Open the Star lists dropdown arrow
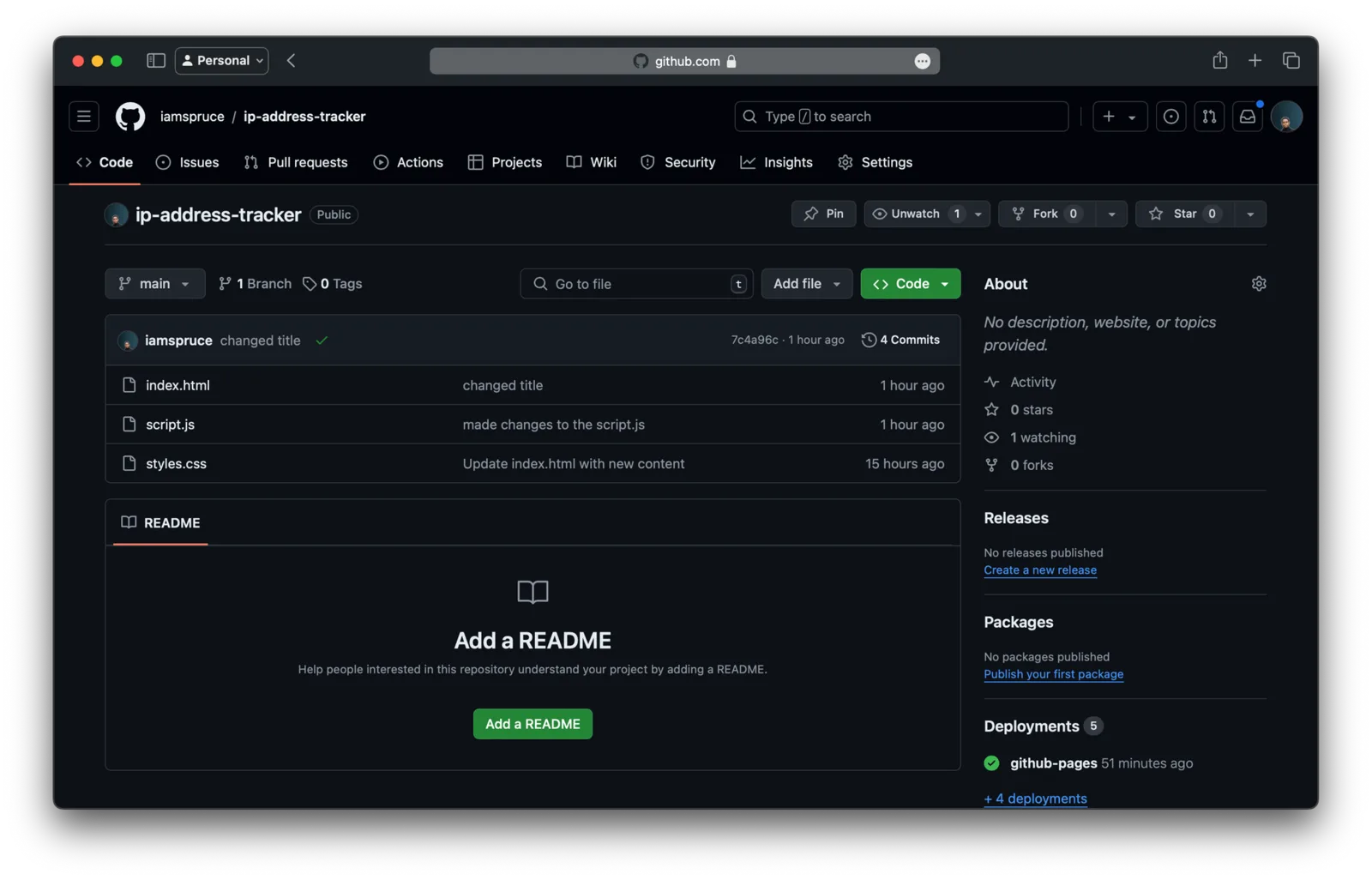 tap(1250, 214)
